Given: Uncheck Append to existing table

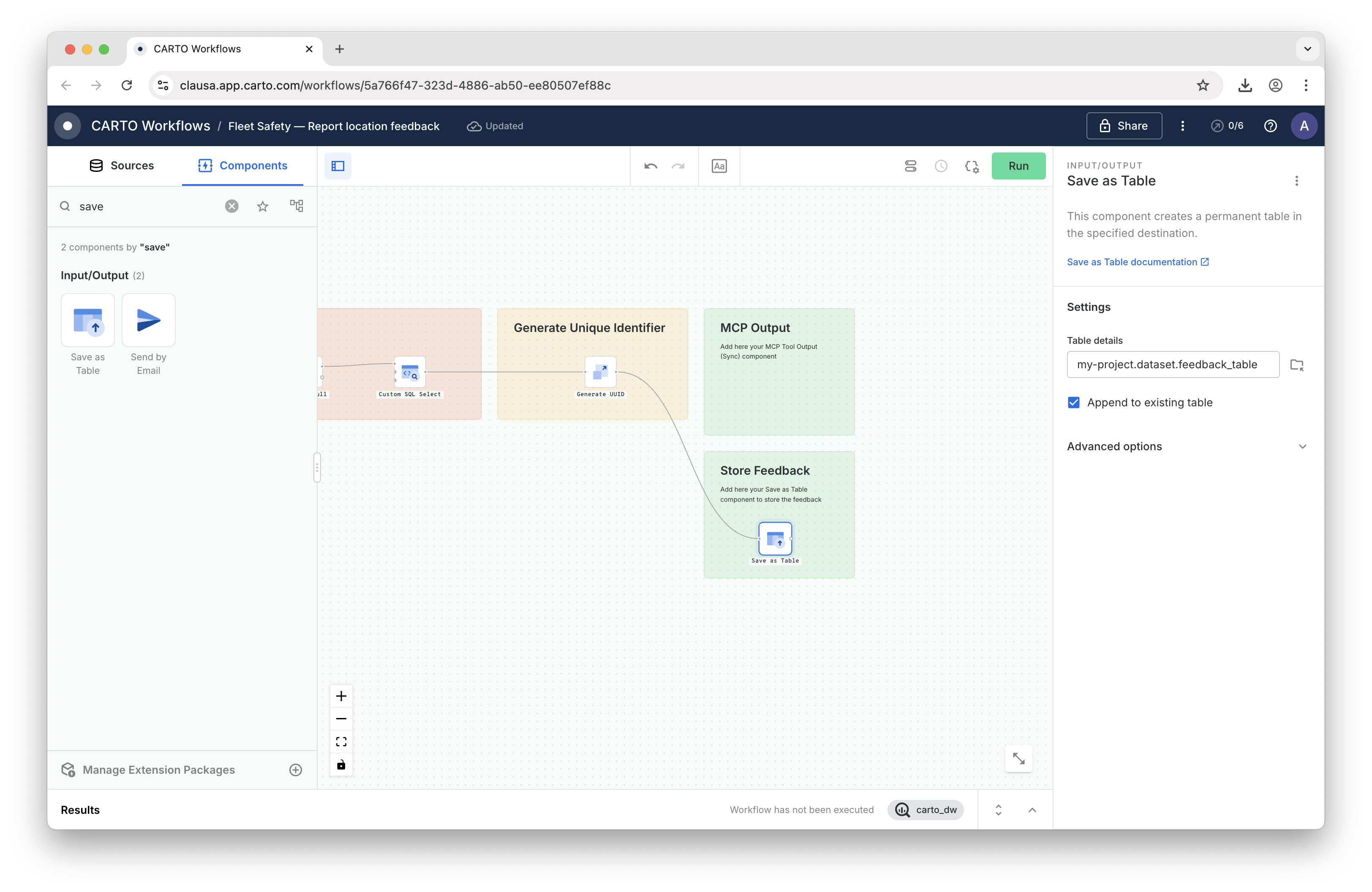Looking at the screenshot, I should click(1073, 402).
